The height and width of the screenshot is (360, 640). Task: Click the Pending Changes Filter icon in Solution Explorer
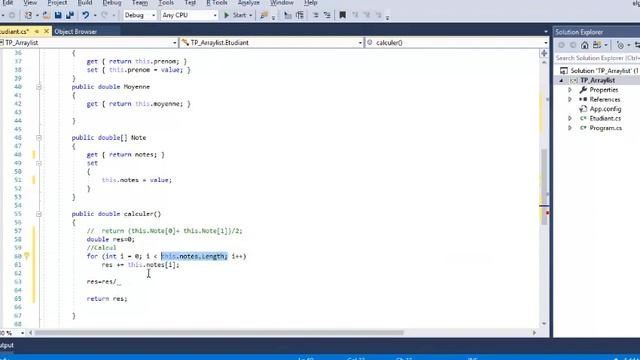[x=620, y=45]
